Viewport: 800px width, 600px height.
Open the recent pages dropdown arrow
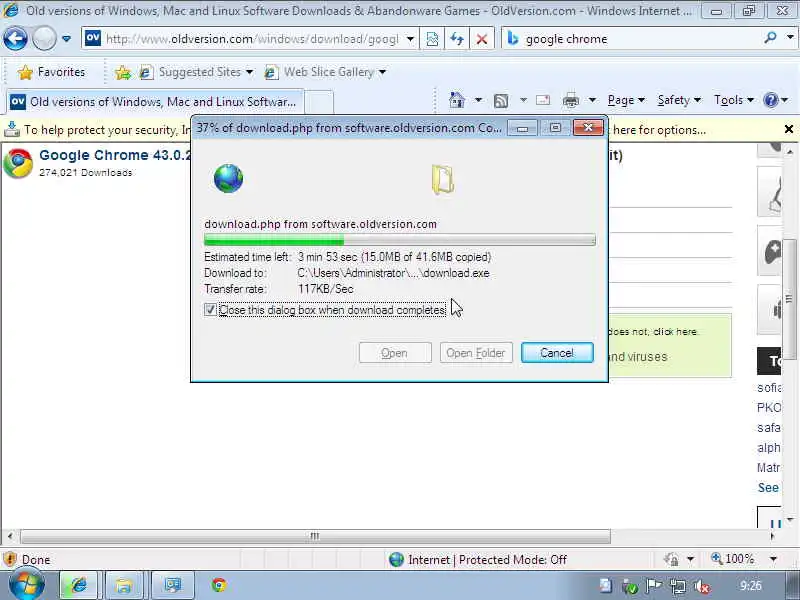coord(66,39)
